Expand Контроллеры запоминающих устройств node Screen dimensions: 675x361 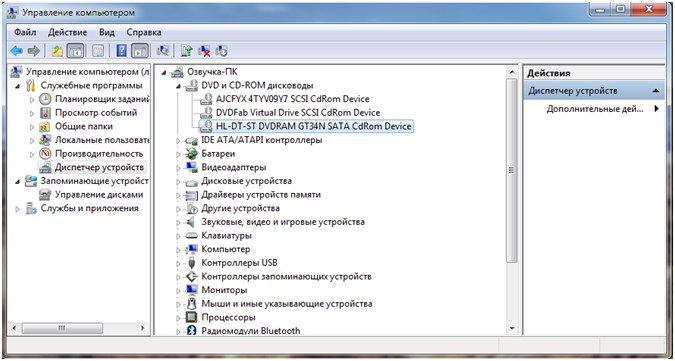coord(178,277)
